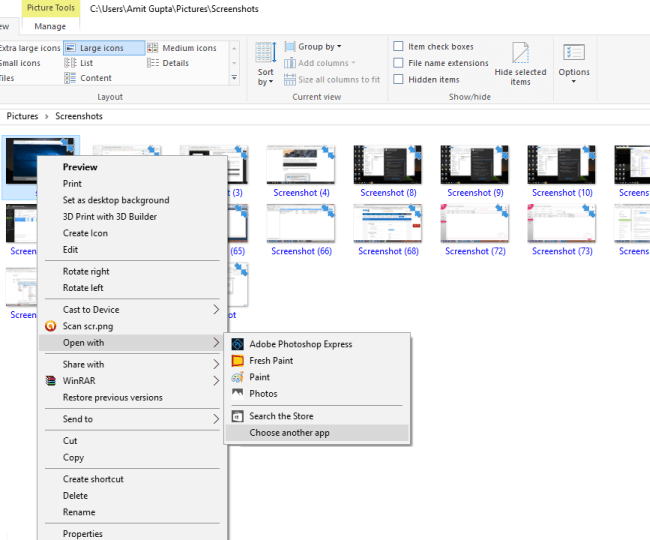
Task: Click Print in the context menu
Action: pyautogui.click(x=72, y=184)
